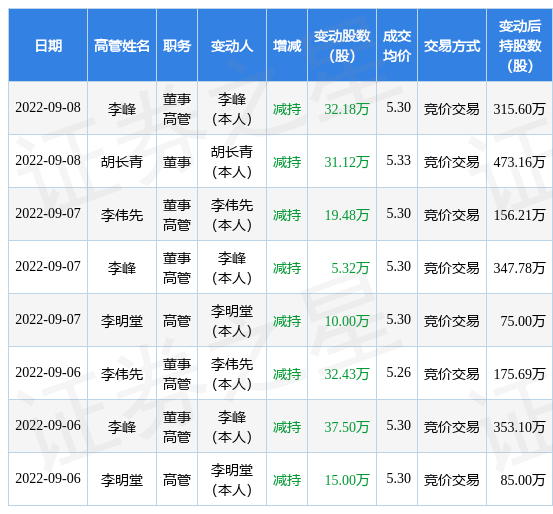553x514 pixels.
Task: Click the 职务 column header
Action: coord(177,46)
